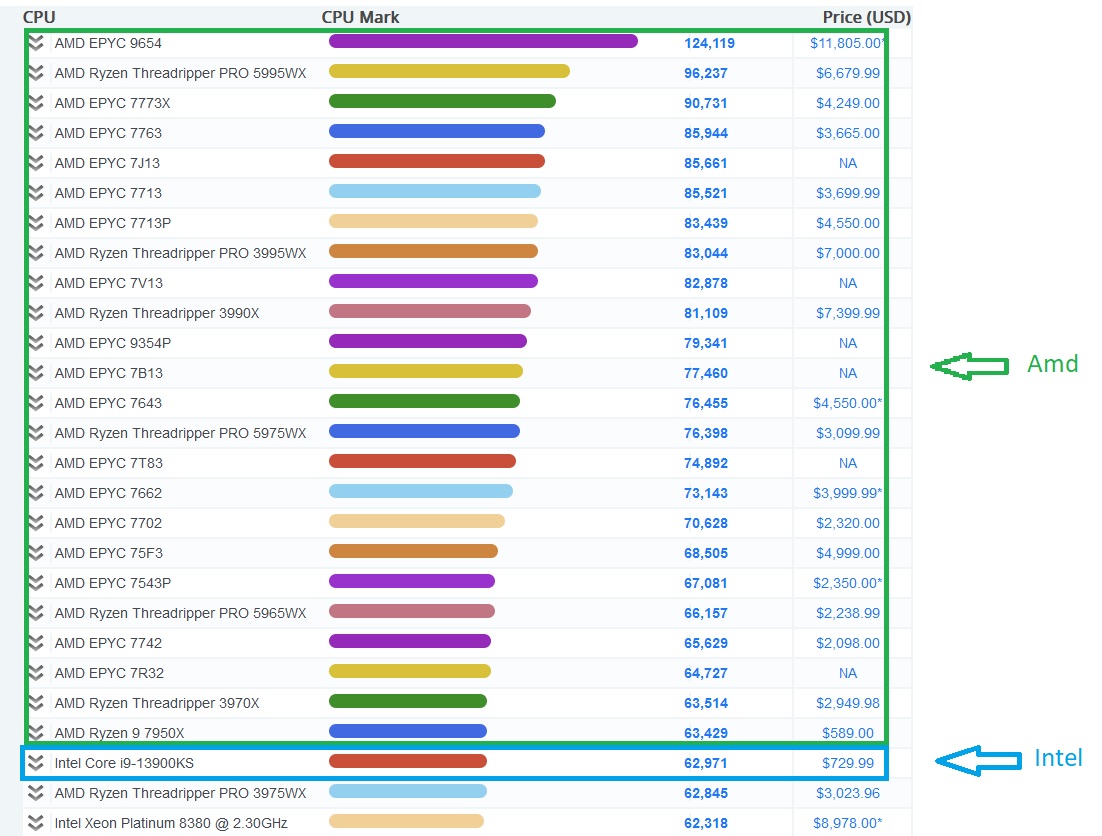Select the 79,341 CPU Mark score
The image size is (1102, 836).
point(706,344)
